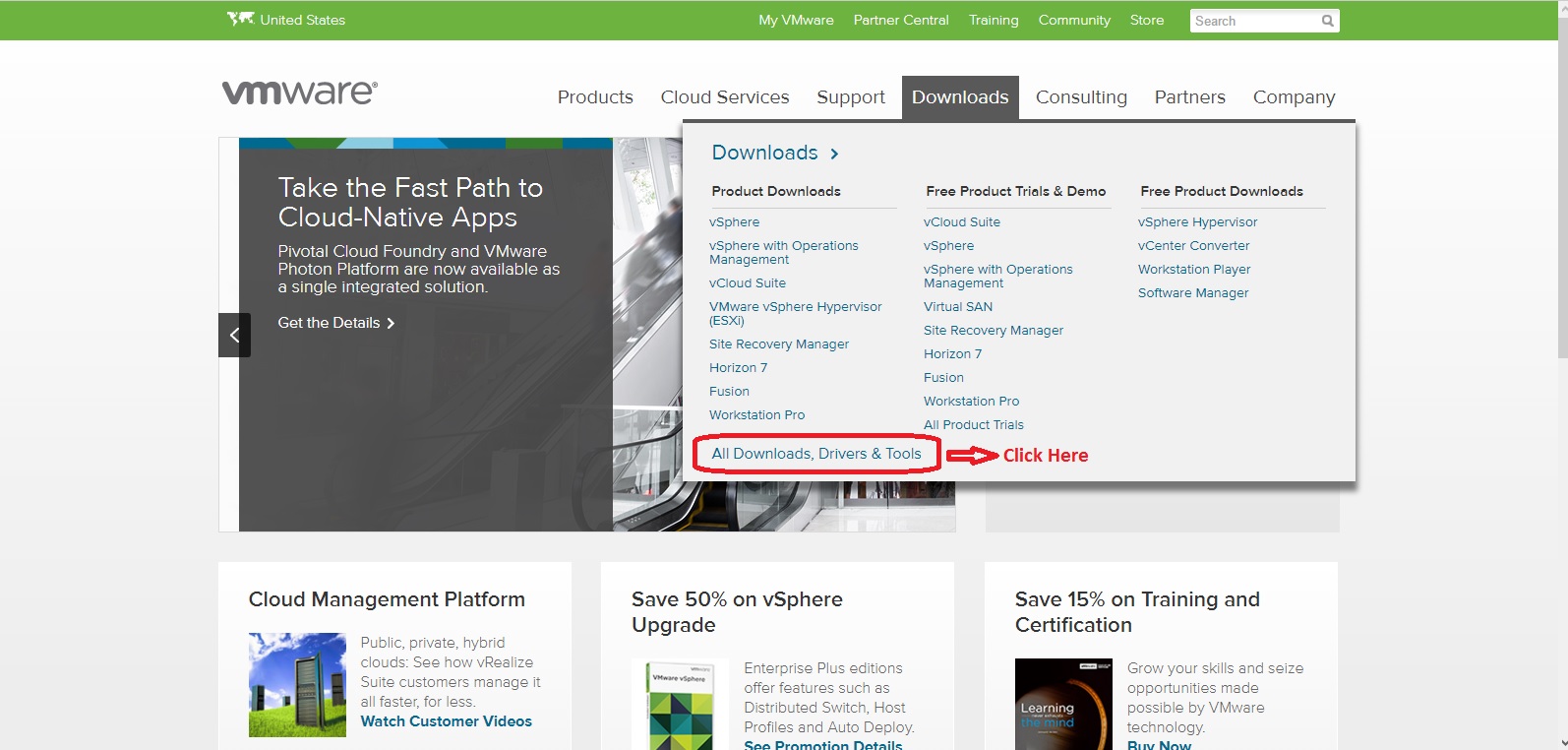Image resolution: width=1568 pixels, height=750 pixels.
Task: Open My VMware link
Action: 796,20
